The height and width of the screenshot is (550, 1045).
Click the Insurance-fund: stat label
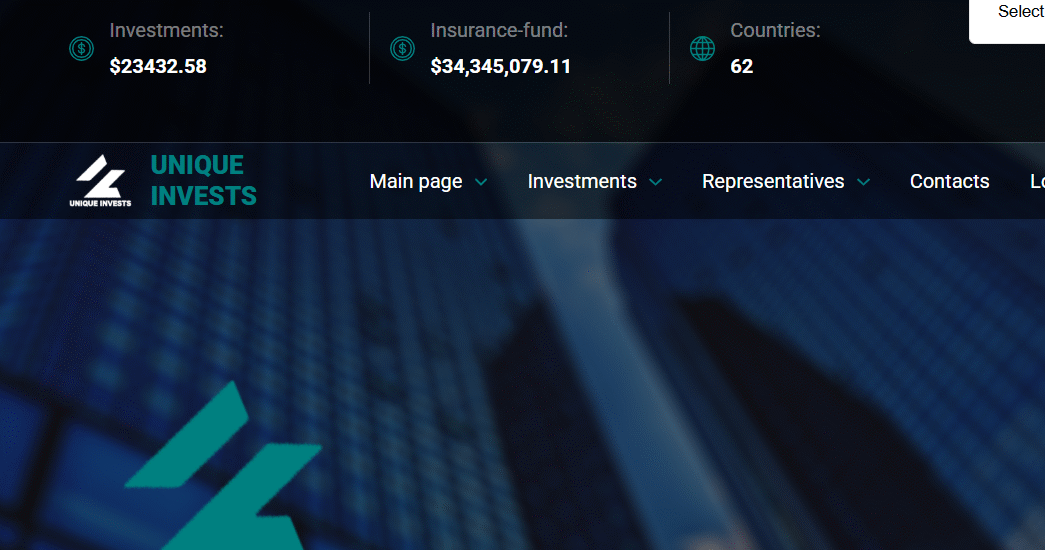click(499, 30)
